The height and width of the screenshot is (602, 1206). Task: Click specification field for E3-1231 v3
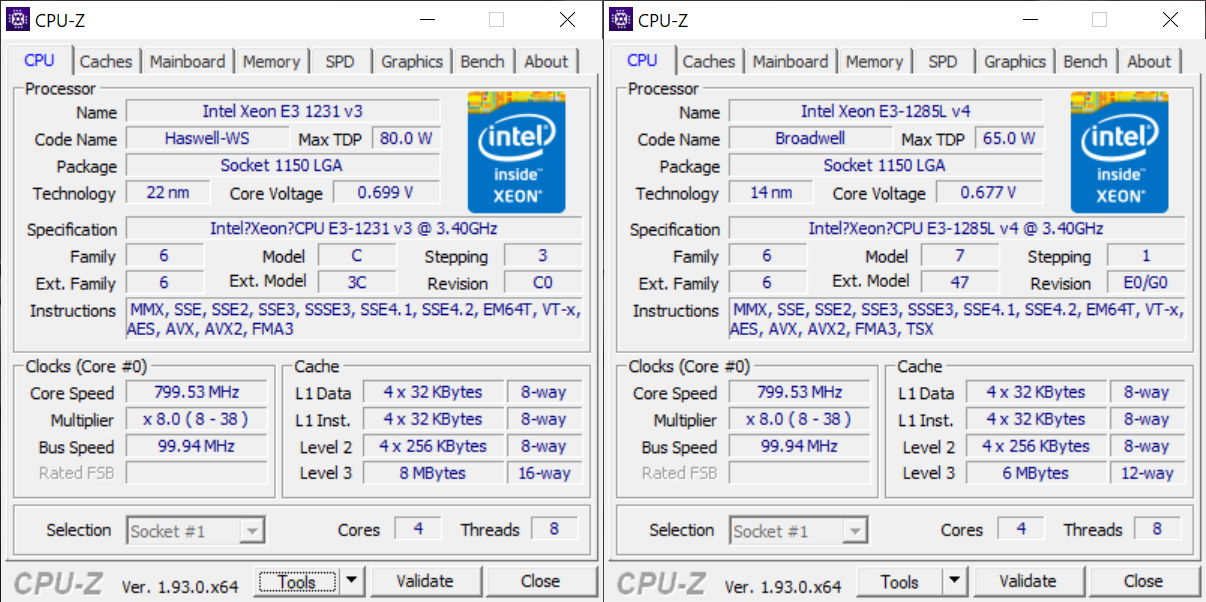click(x=354, y=229)
